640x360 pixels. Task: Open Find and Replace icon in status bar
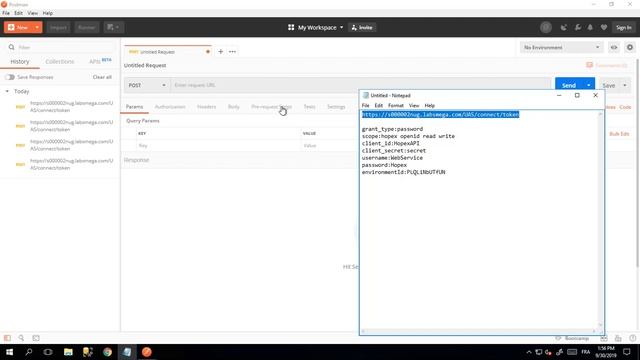pos(21,338)
